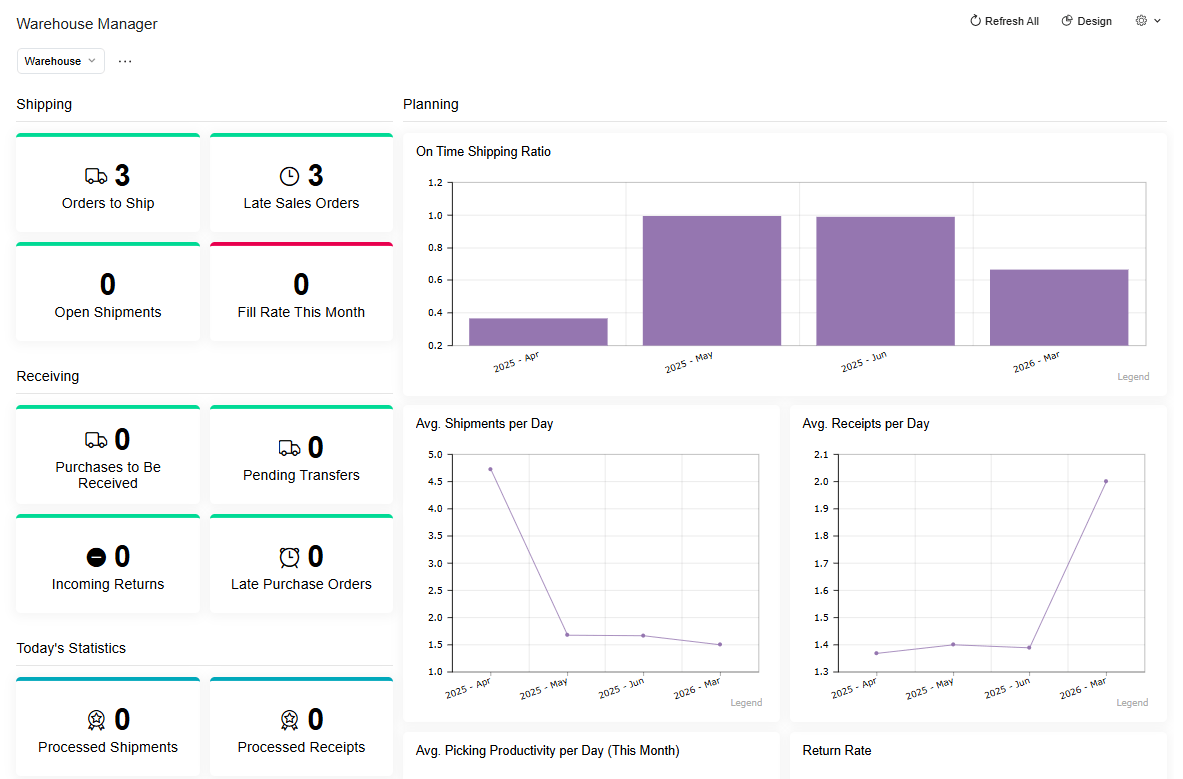Click the Refresh All circular arrow icon
The height and width of the screenshot is (779, 1183).
(x=976, y=21)
